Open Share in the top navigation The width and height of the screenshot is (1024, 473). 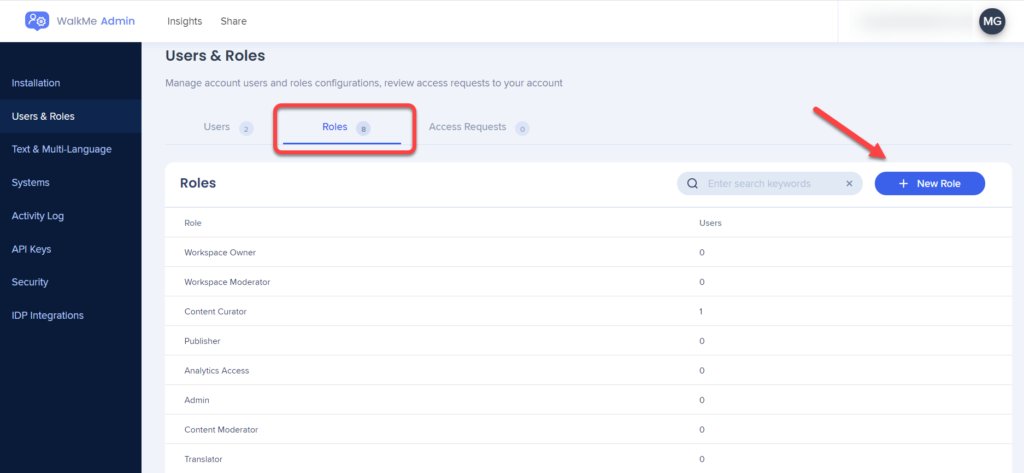pos(233,21)
